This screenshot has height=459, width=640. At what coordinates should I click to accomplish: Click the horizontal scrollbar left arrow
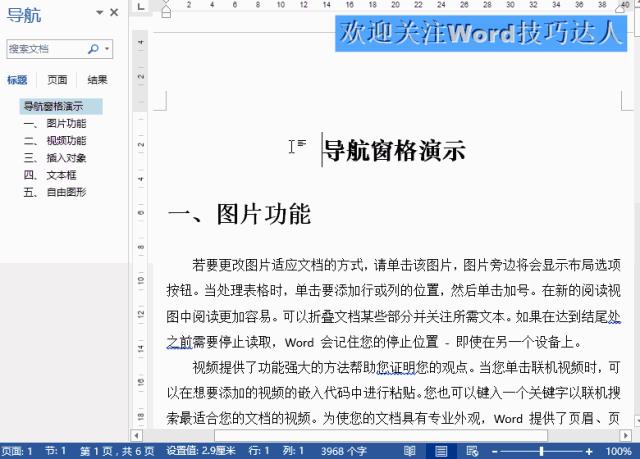(136, 435)
